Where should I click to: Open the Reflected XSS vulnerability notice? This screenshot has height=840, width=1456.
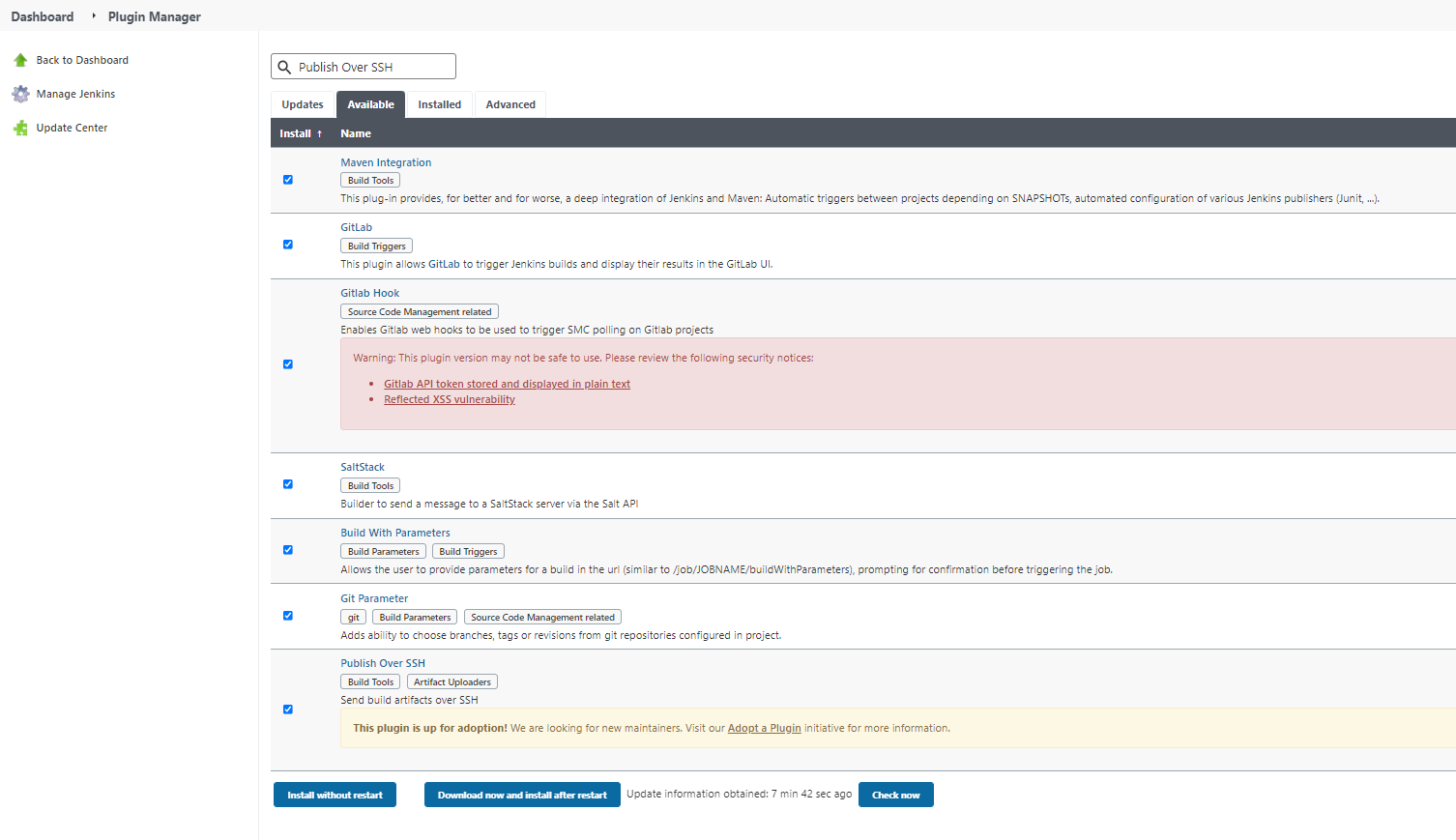click(x=450, y=399)
